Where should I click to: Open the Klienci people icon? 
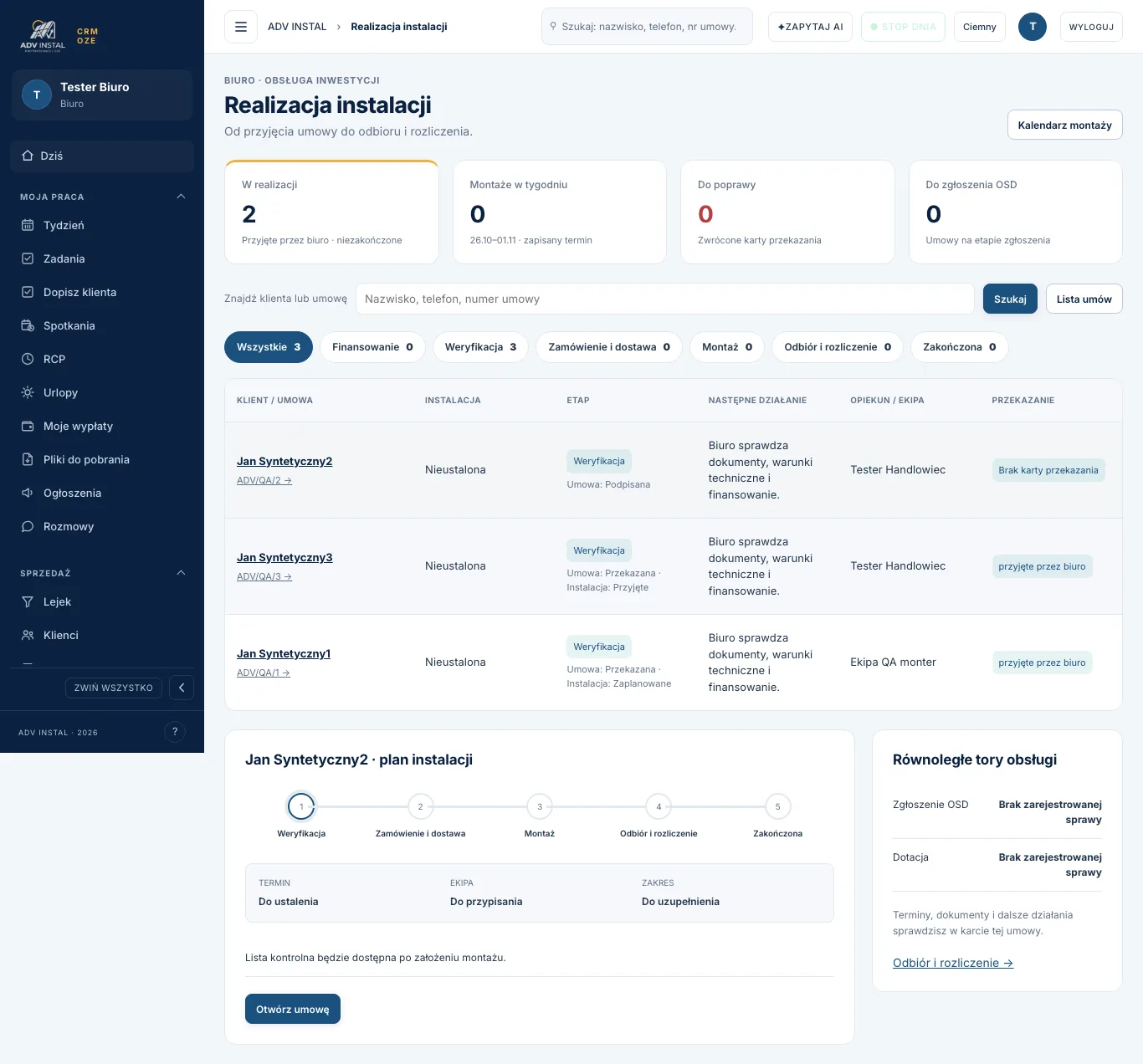pyautogui.click(x=28, y=635)
